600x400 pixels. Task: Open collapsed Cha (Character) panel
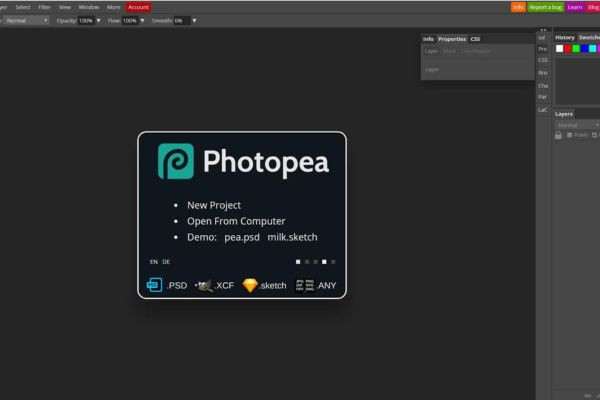click(543, 85)
